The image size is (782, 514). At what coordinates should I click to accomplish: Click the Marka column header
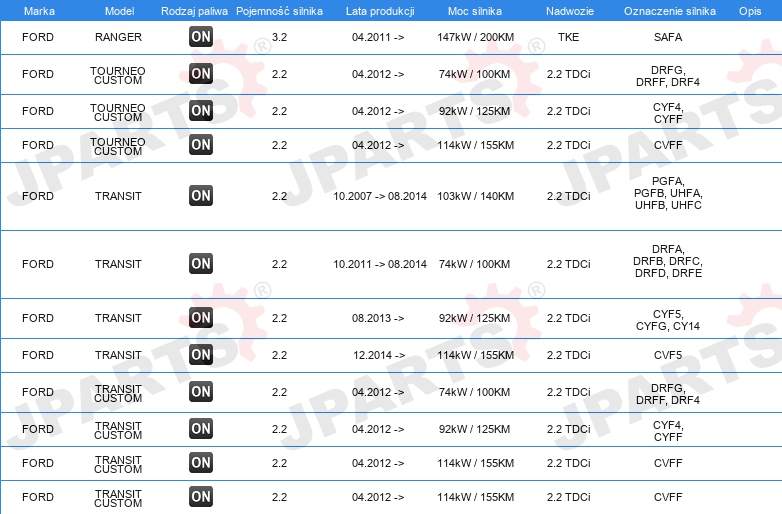click(x=39, y=11)
